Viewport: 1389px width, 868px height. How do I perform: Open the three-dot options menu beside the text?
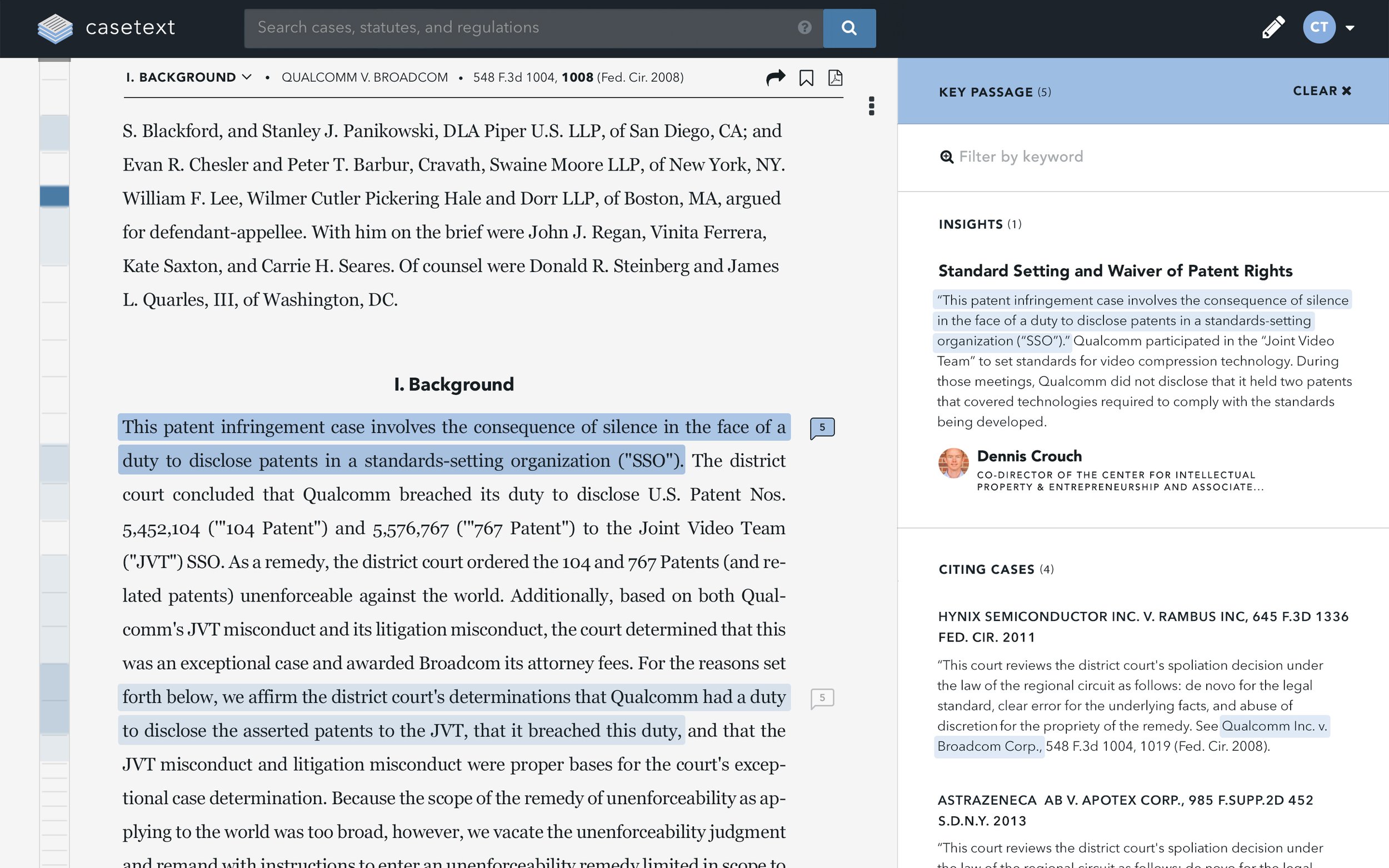(x=872, y=106)
